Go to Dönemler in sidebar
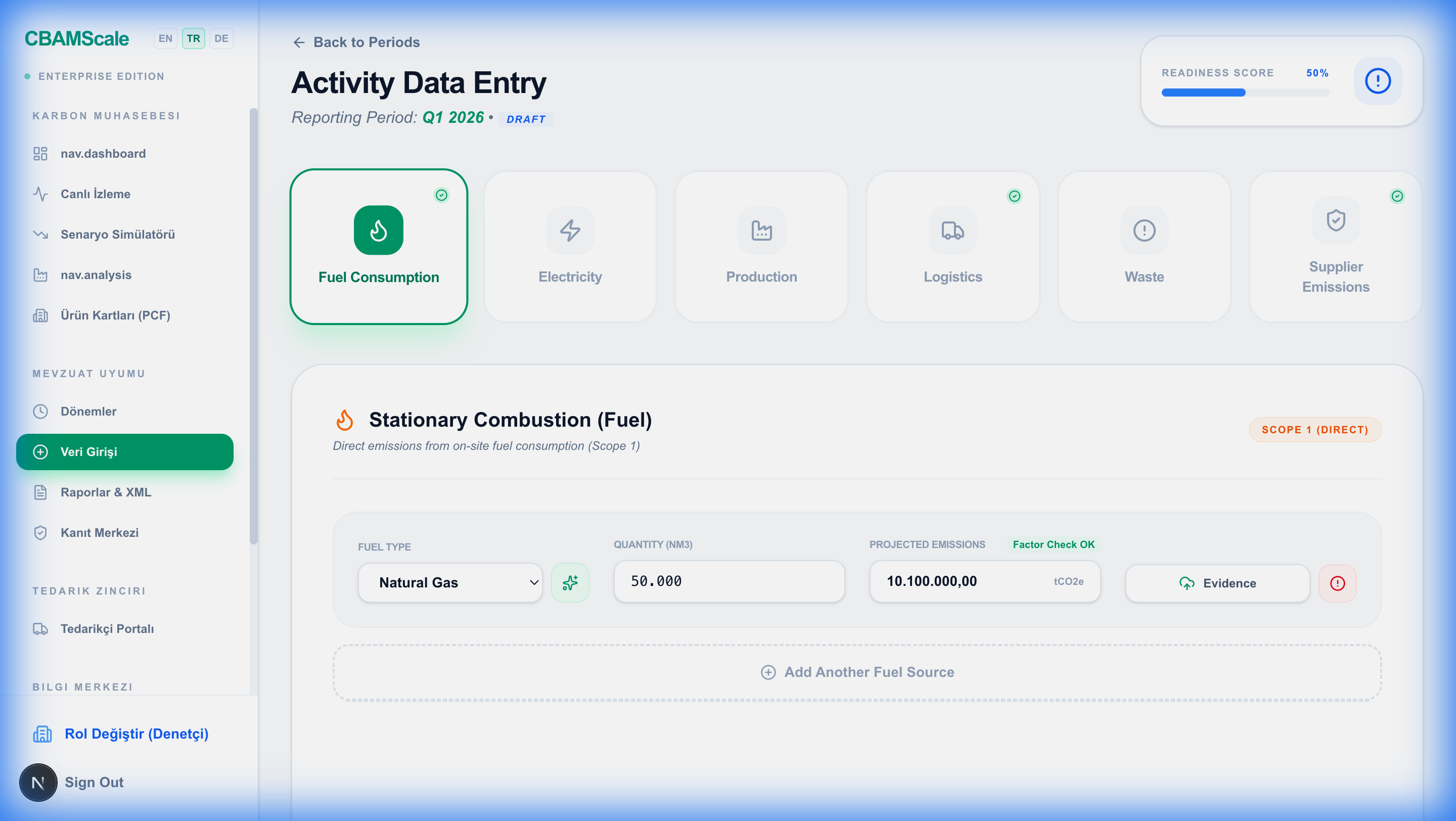The height and width of the screenshot is (821, 1456). (88, 412)
